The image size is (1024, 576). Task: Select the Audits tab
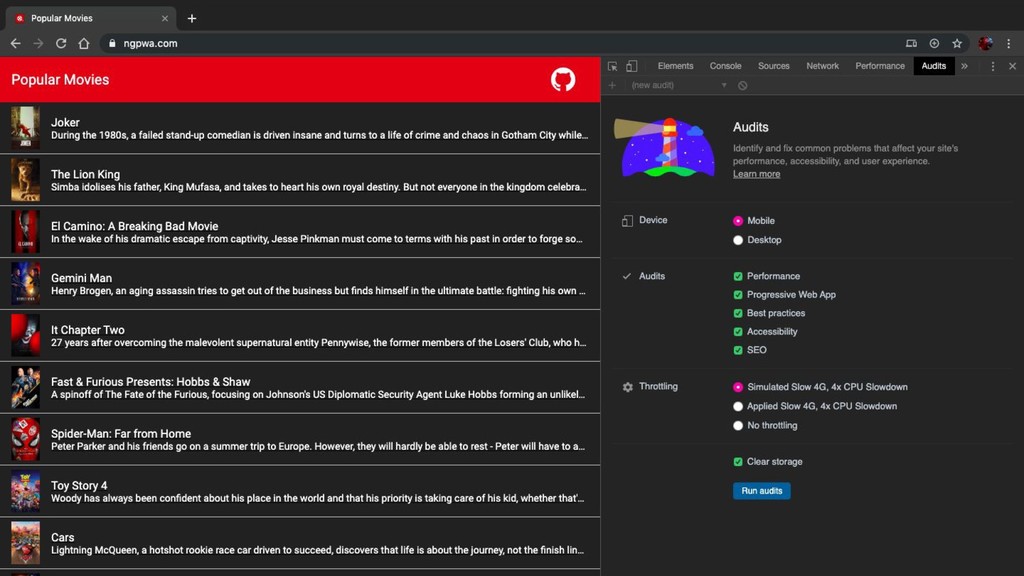[x=933, y=66]
